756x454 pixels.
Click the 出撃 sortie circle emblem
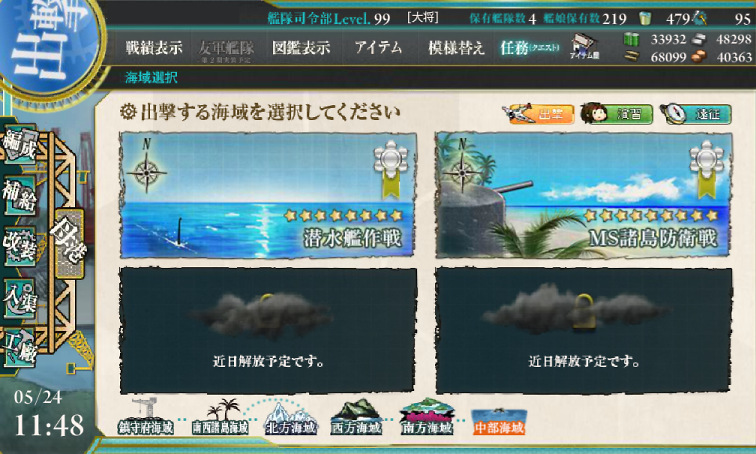click(48, 43)
